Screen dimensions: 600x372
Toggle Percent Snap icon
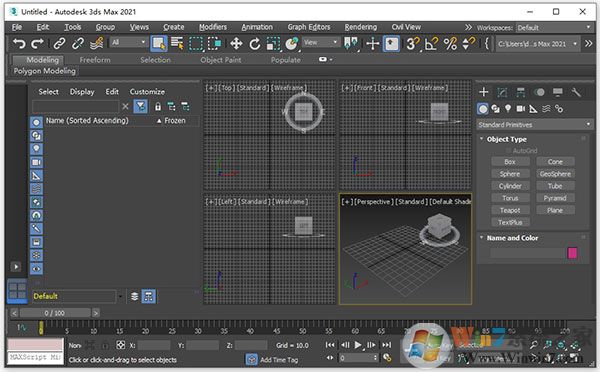tap(450, 44)
